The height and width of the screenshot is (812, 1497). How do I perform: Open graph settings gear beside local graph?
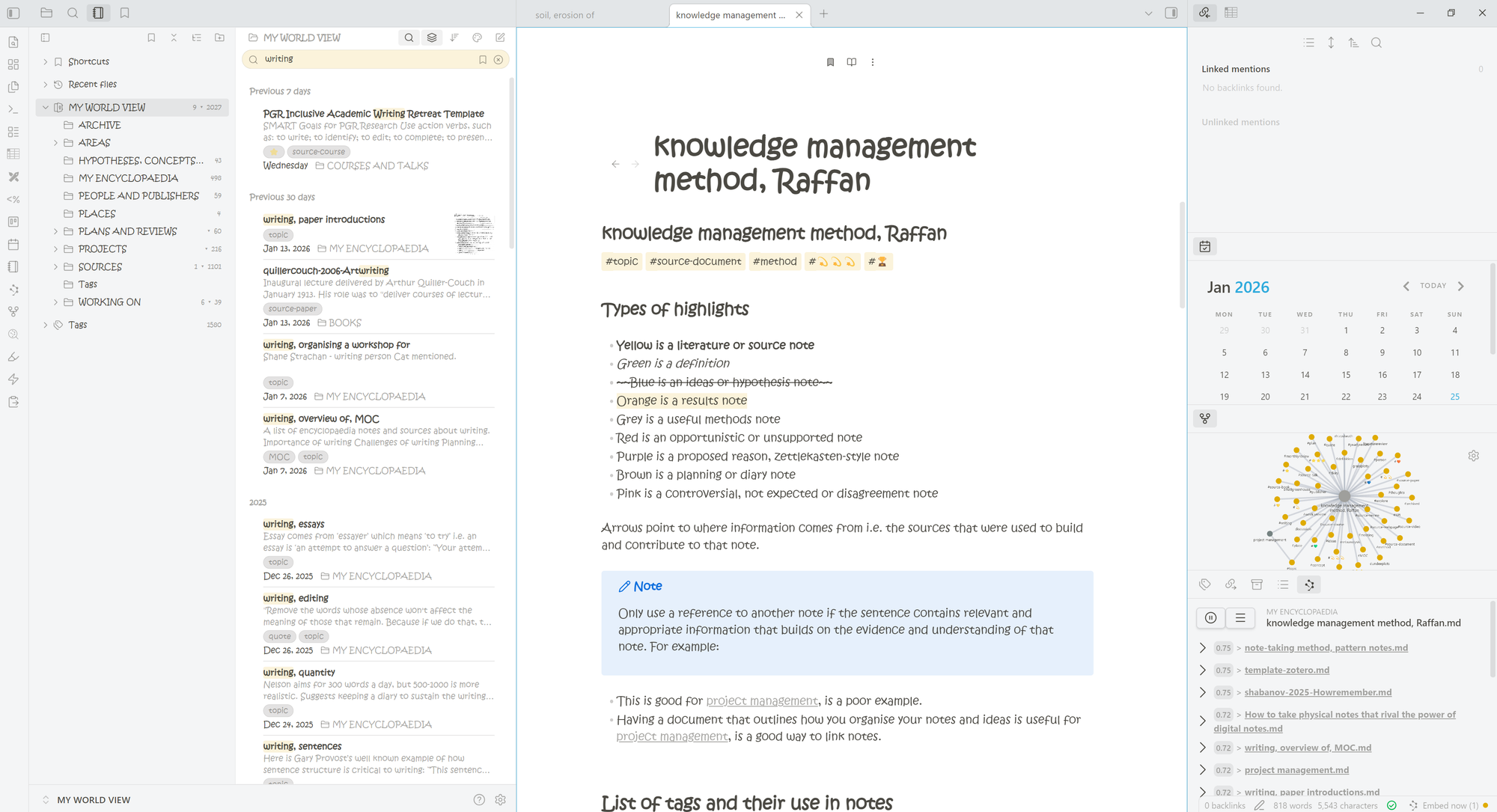tap(1473, 456)
